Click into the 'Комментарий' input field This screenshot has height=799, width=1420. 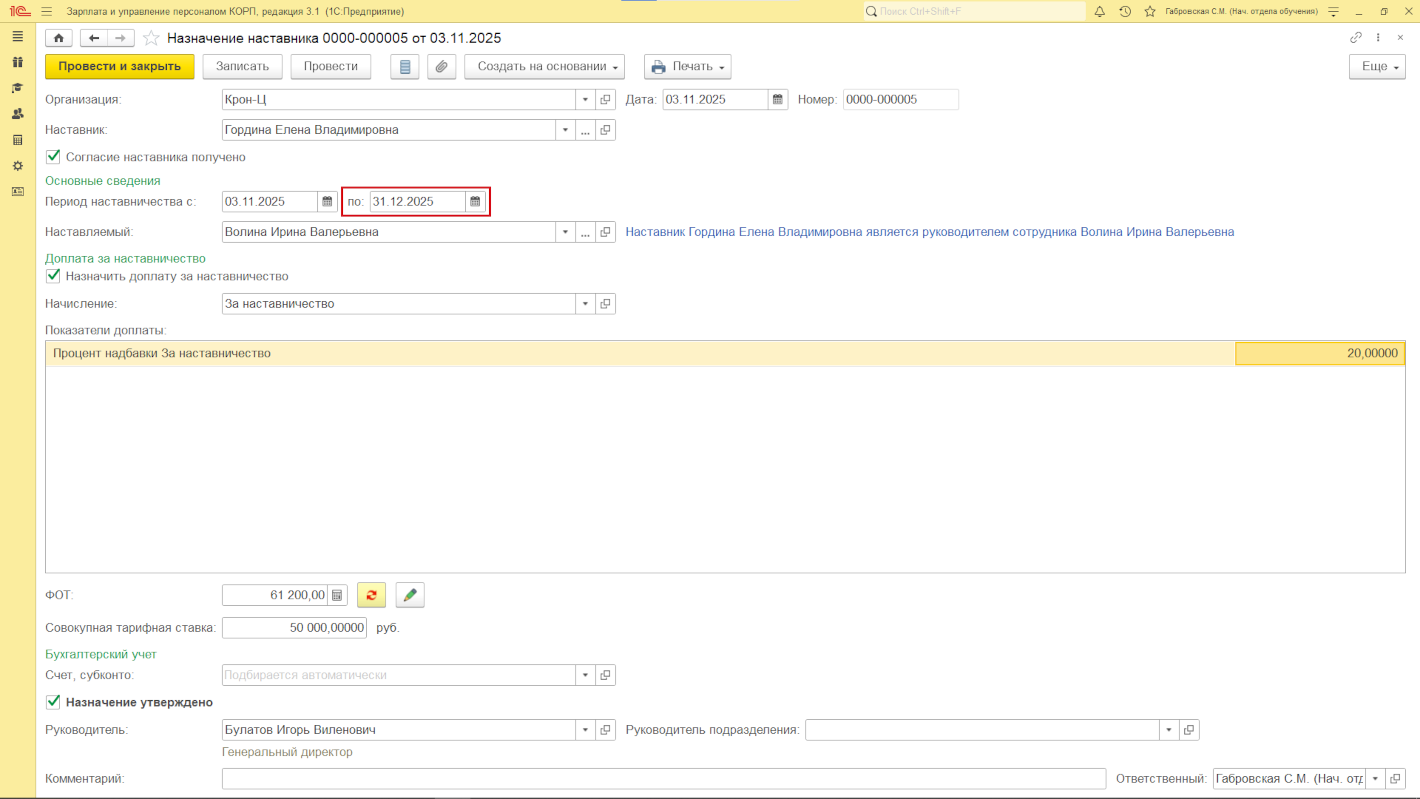click(x=664, y=779)
